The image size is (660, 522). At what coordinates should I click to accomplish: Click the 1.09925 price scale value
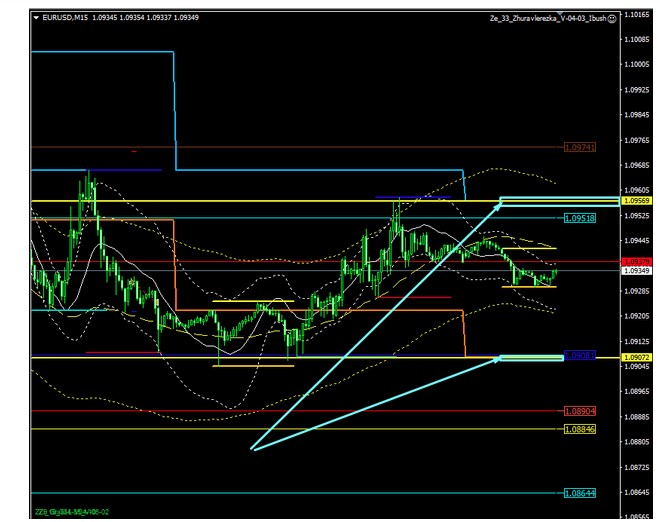click(636, 90)
